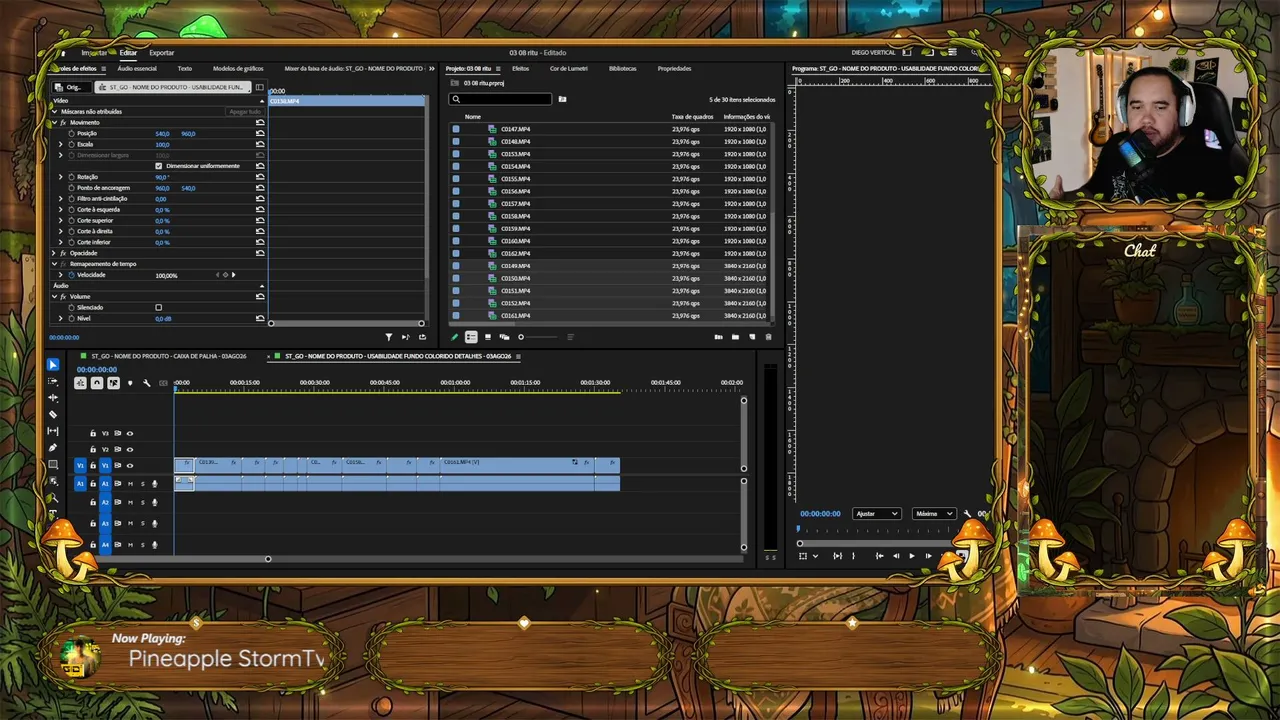Switch to the Exportar tab
This screenshot has width=1280, height=720.
162,53
